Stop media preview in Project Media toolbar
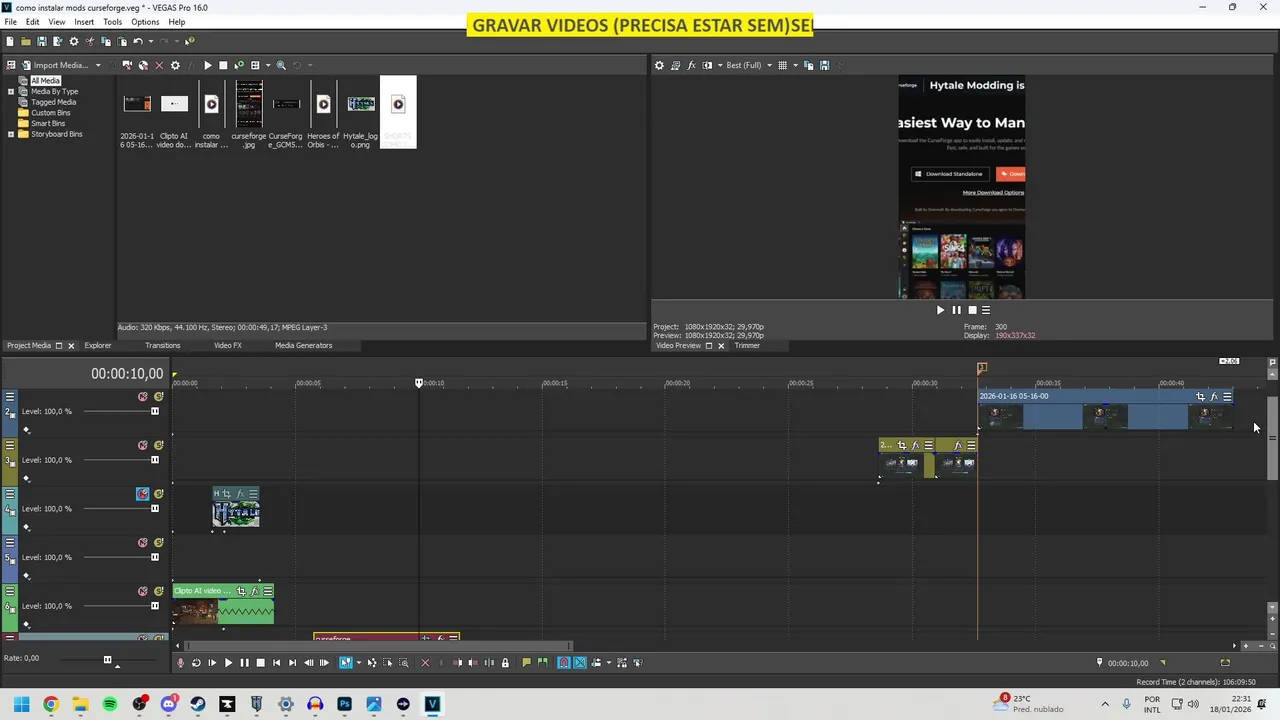Viewport: 1280px width, 720px height. point(223,65)
